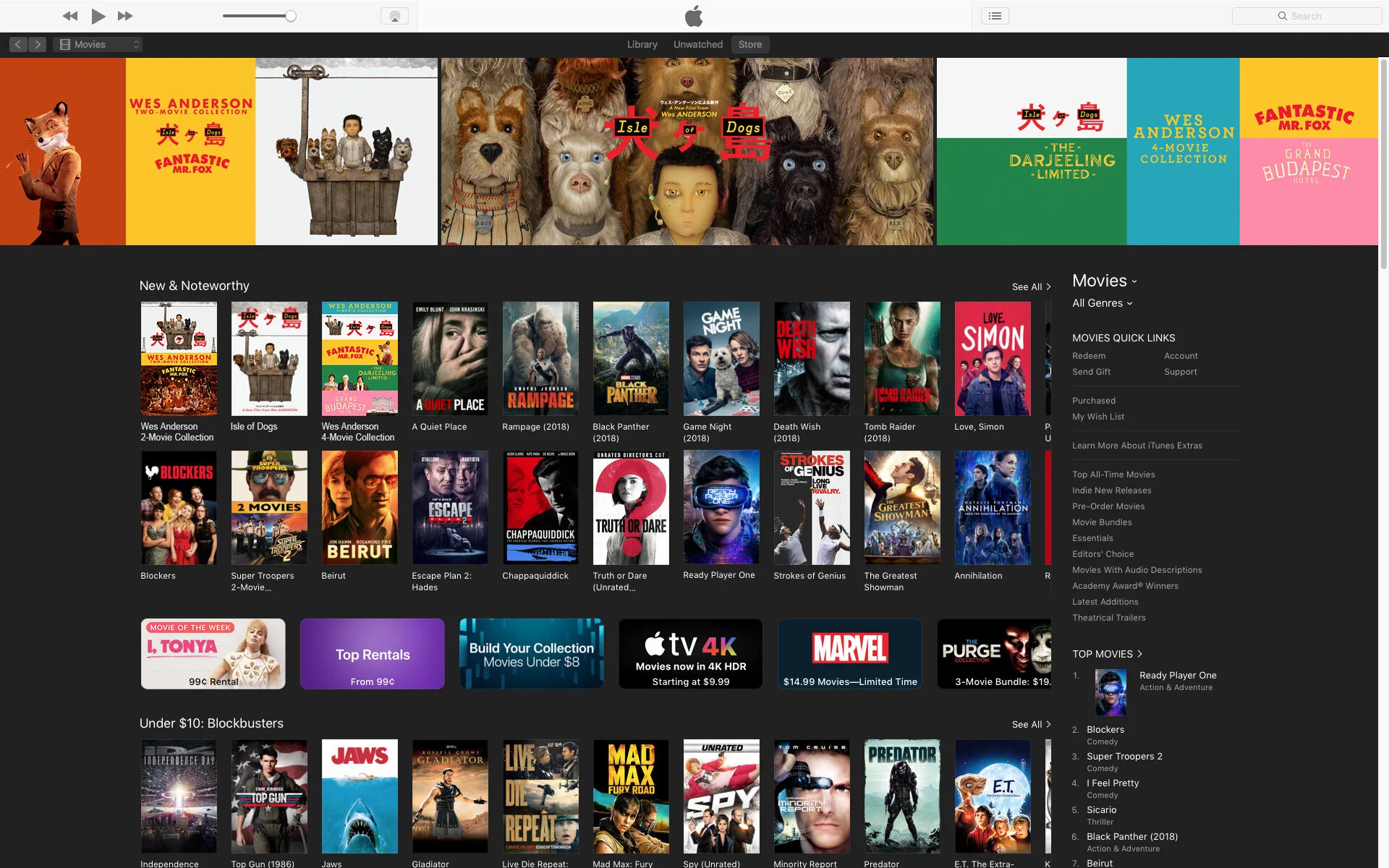Open Top All-Time Movies link

tap(1113, 475)
